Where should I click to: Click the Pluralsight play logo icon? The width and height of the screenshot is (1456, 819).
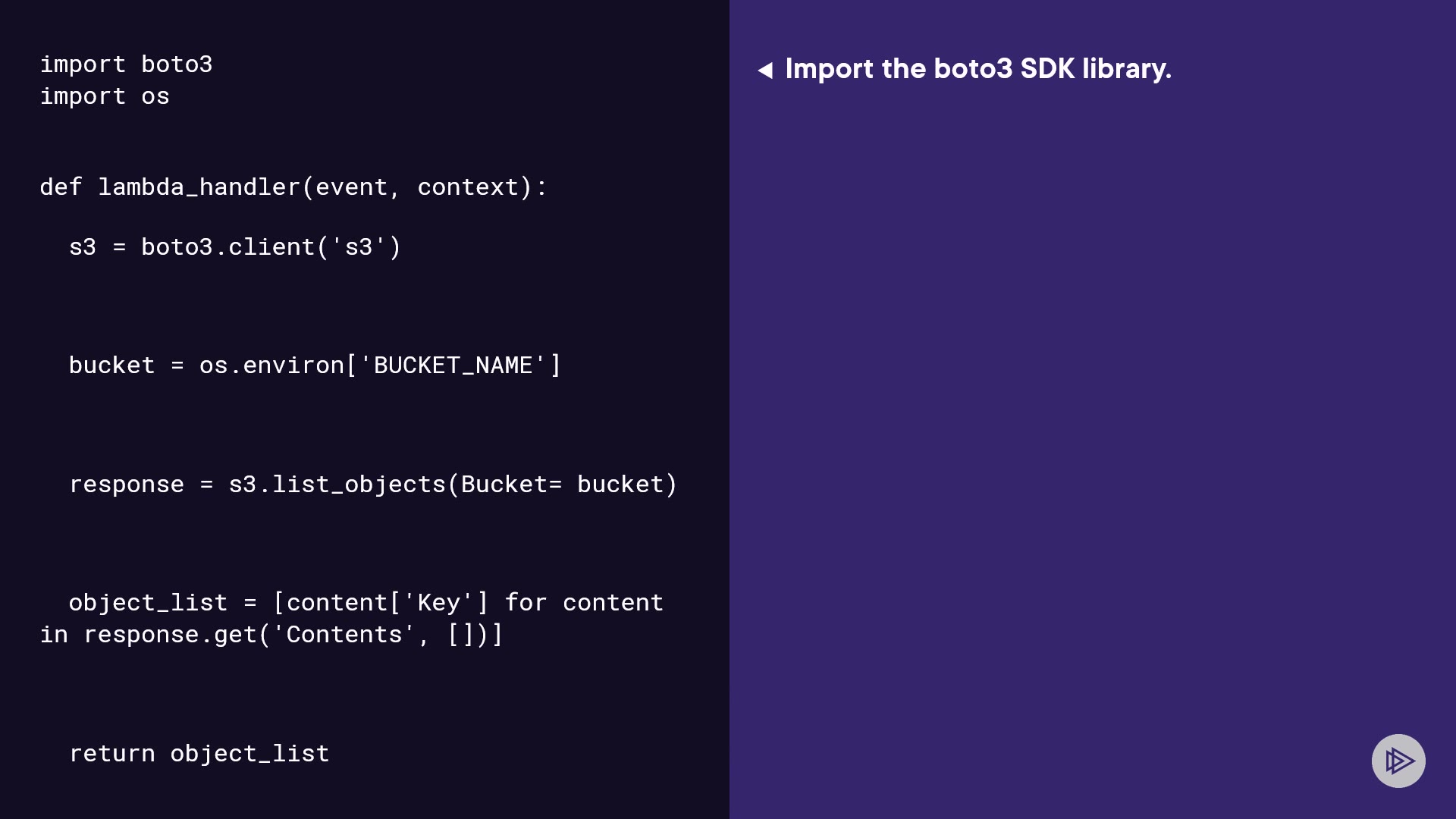1398,761
